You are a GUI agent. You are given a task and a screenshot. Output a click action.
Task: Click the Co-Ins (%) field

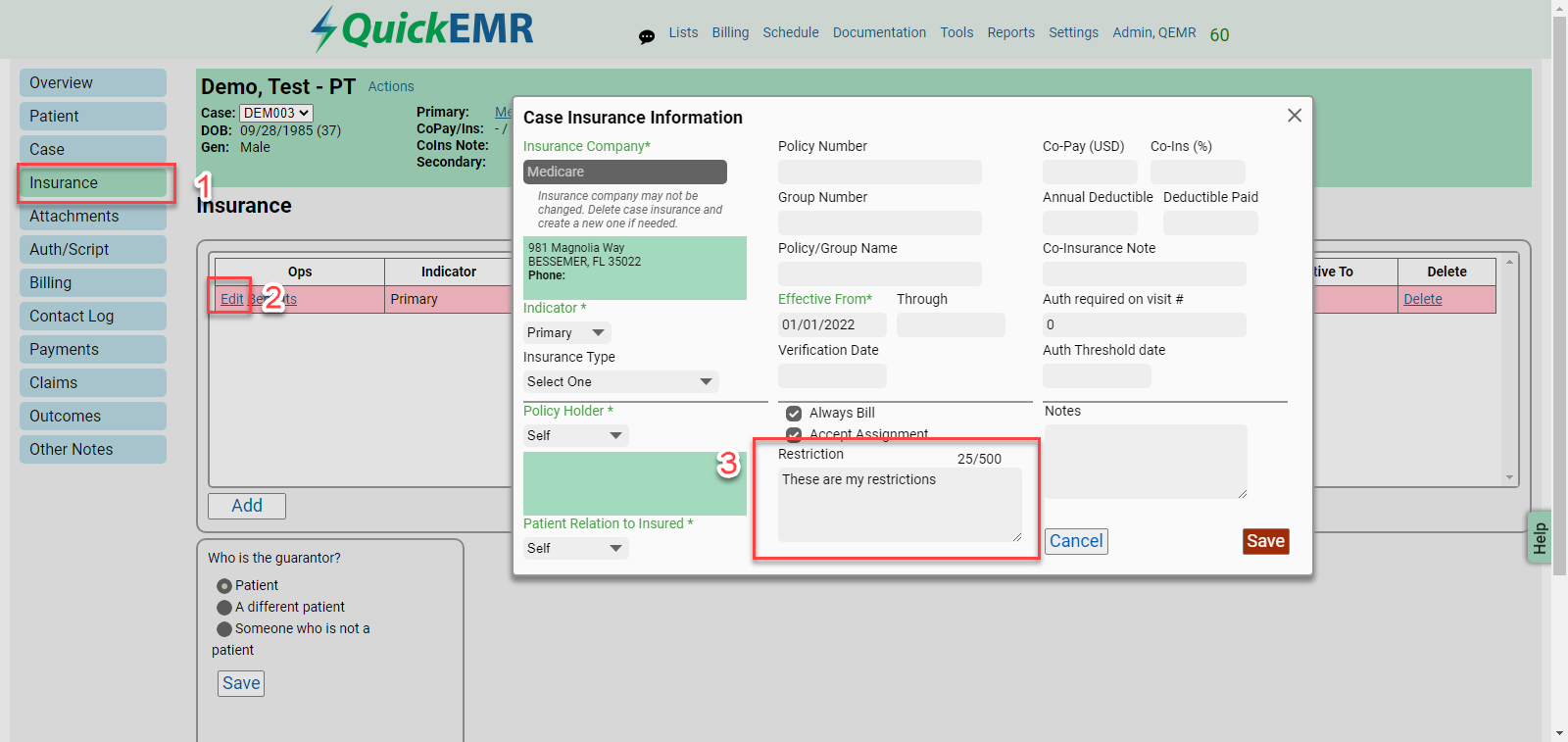(x=1198, y=173)
